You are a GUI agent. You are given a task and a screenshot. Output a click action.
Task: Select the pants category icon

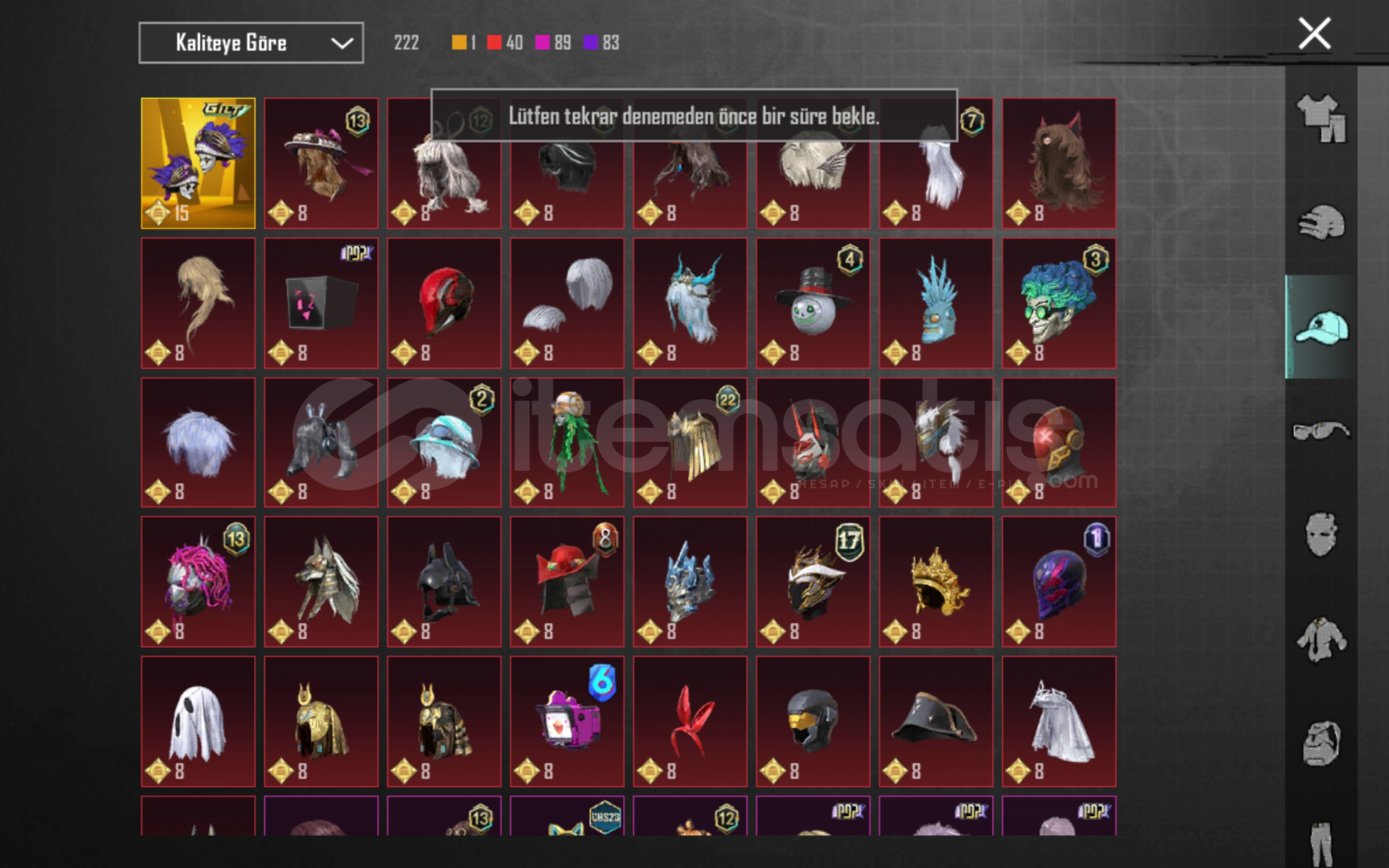1321,842
